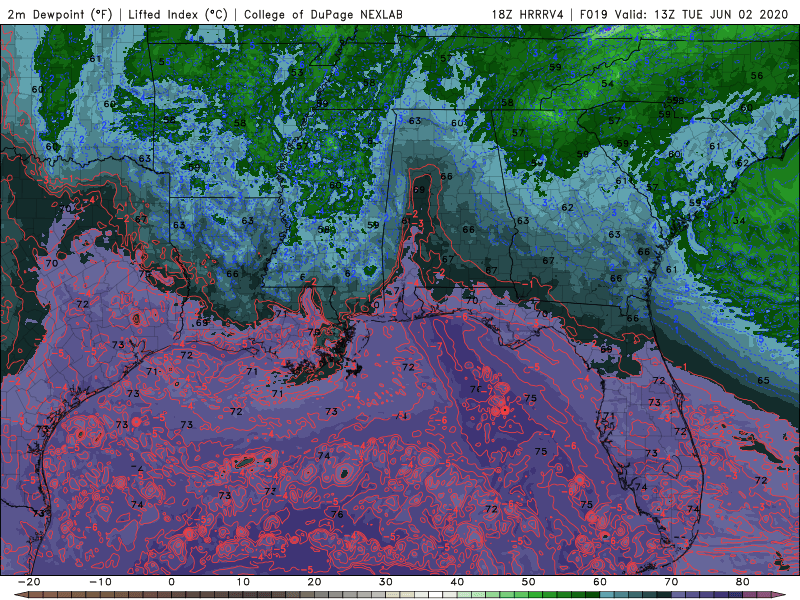Click the "50" color scale label
The width and height of the screenshot is (800, 600).
529,582
